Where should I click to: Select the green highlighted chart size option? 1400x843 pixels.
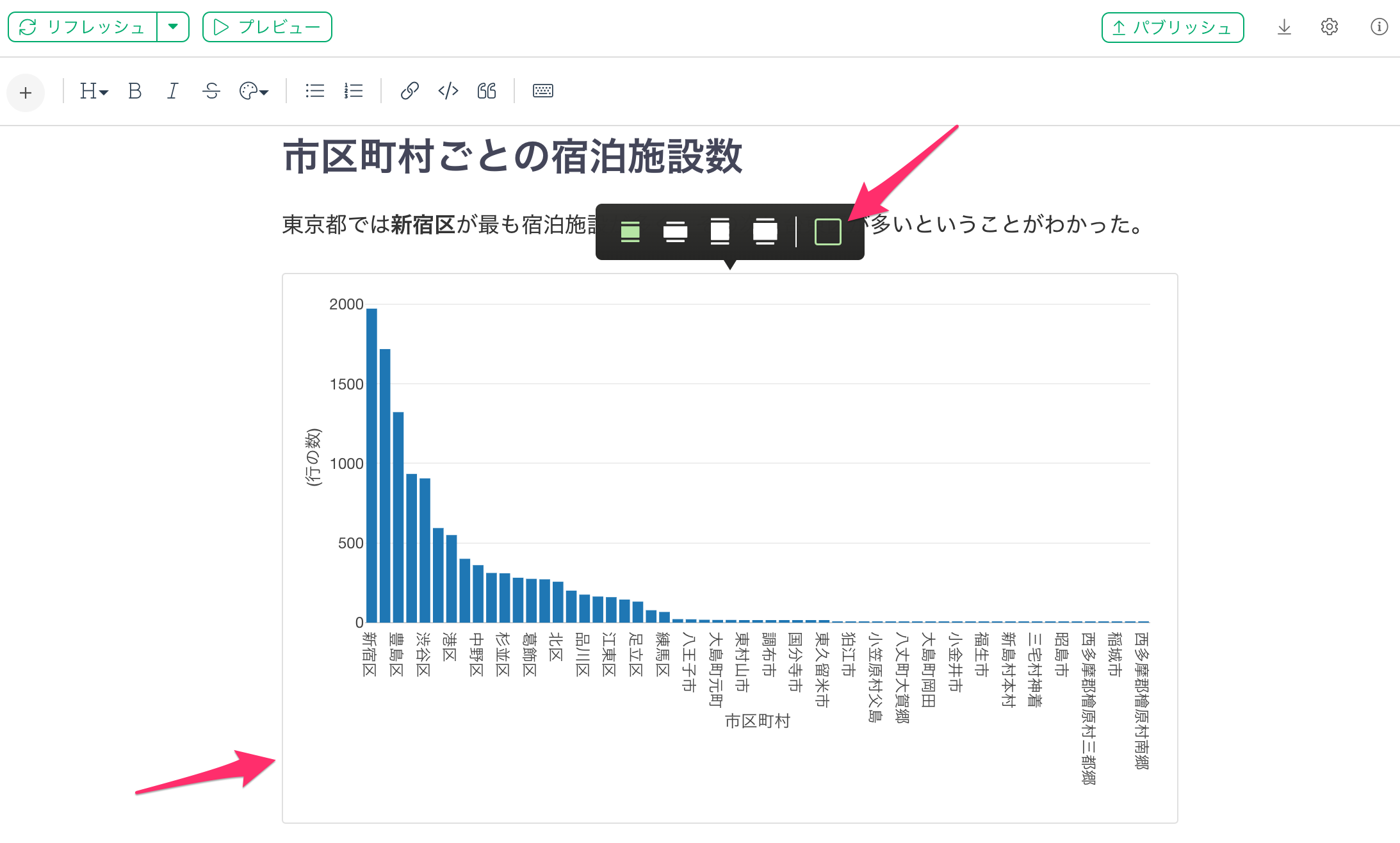[x=630, y=231]
